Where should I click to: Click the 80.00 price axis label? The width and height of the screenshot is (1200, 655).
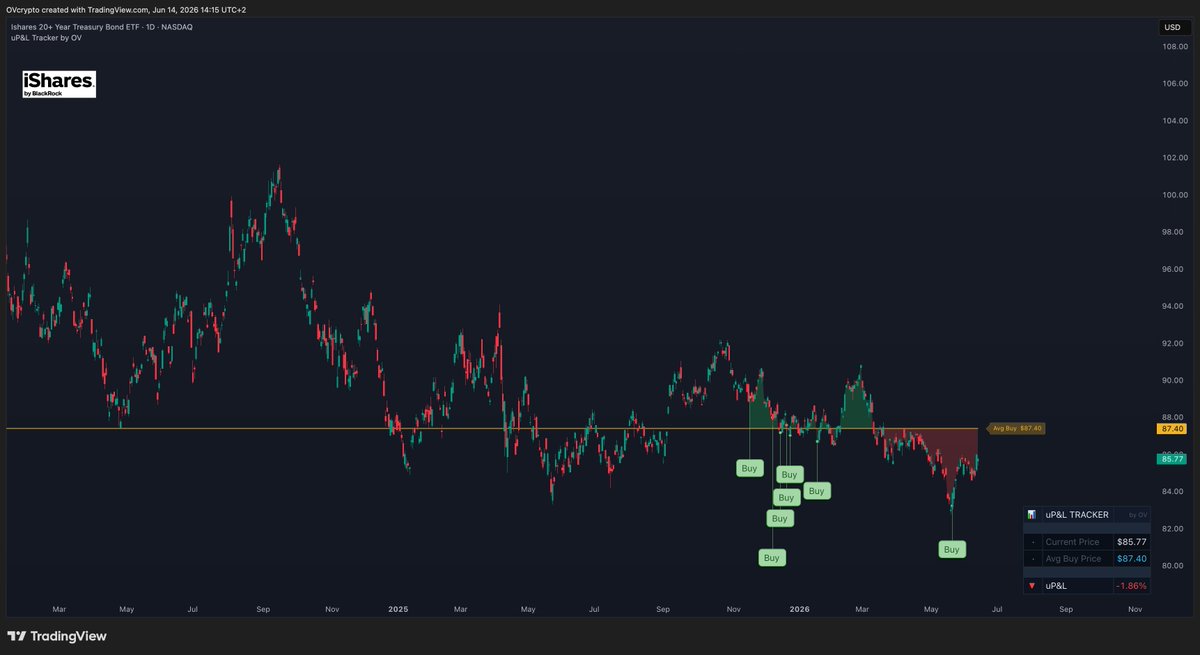click(x=1175, y=565)
